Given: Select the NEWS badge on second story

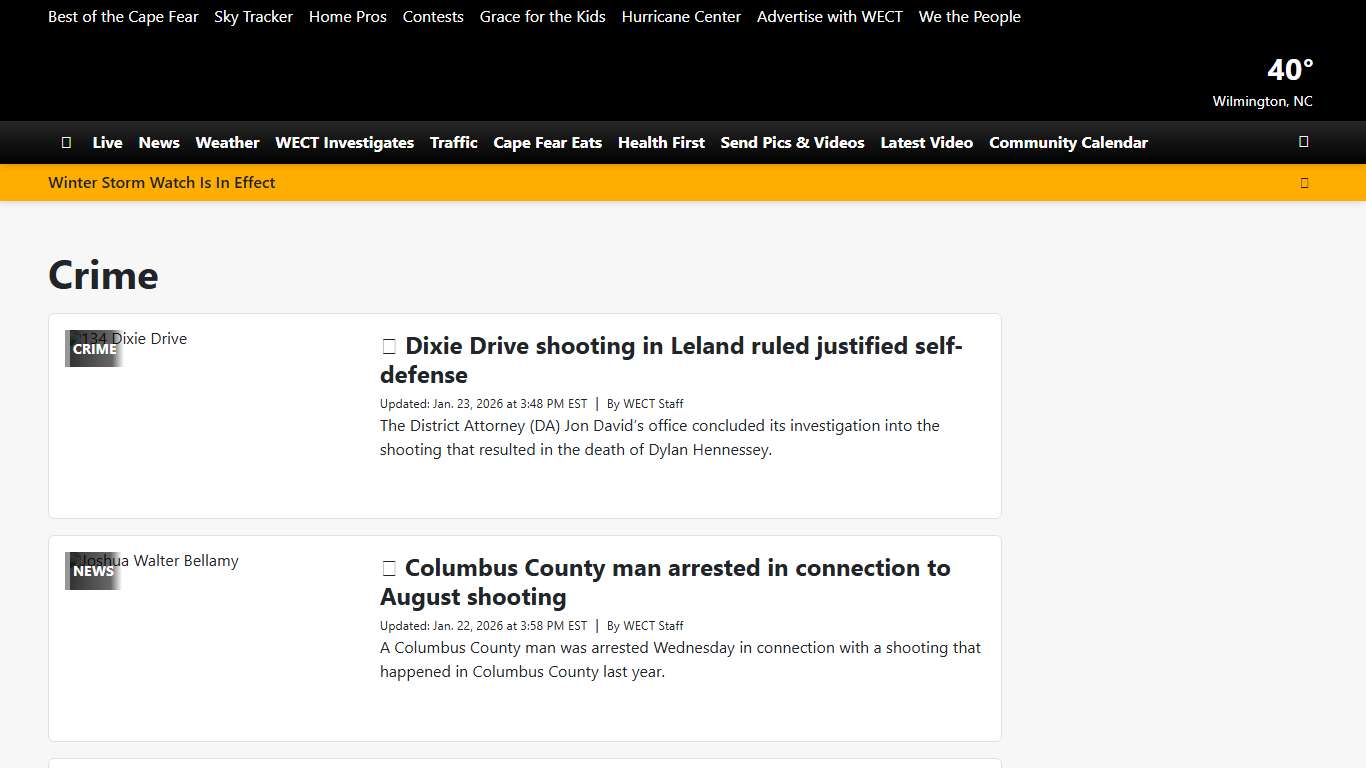Looking at the screenshot, I should [93, 571].
